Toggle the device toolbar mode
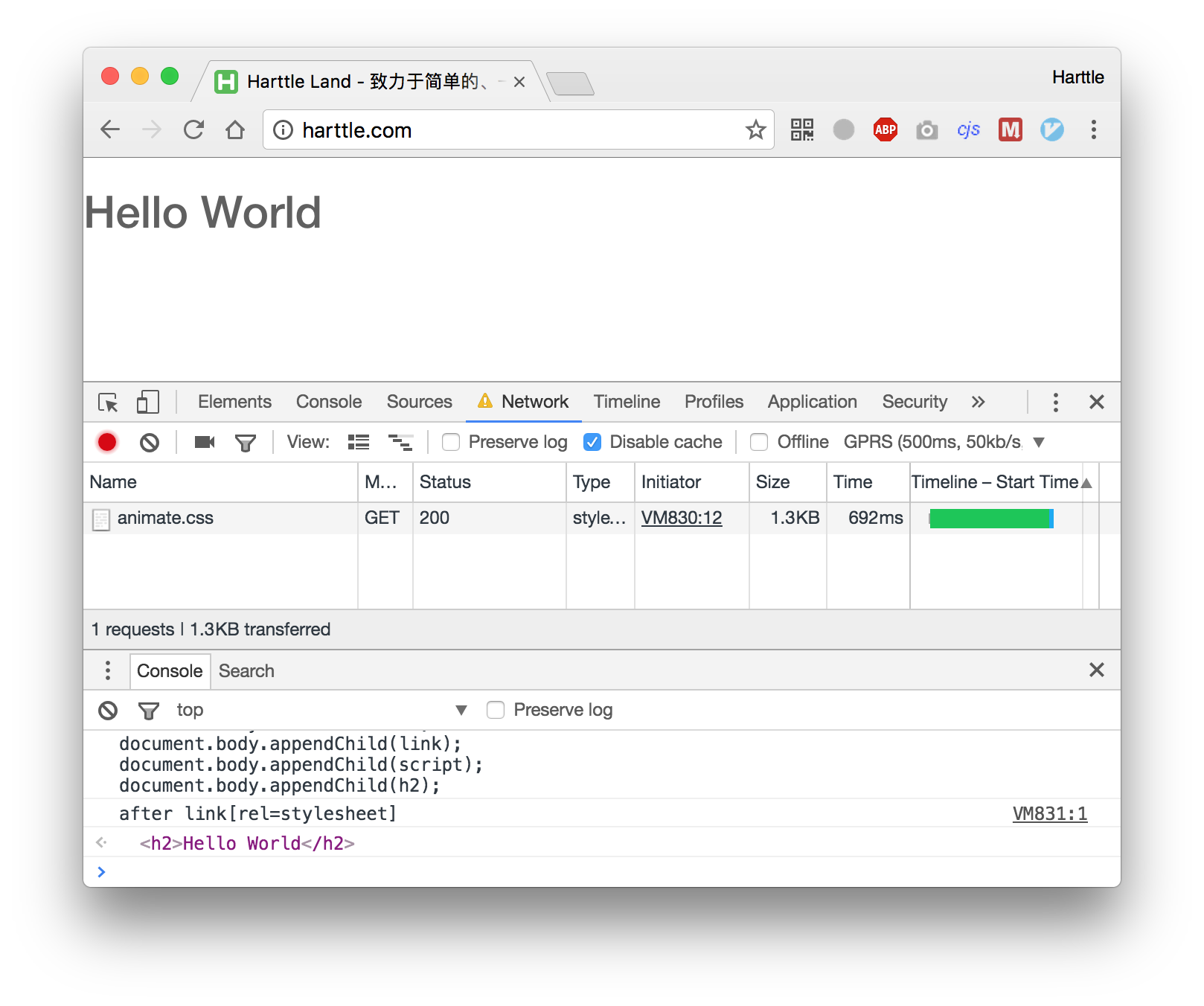 147,402
